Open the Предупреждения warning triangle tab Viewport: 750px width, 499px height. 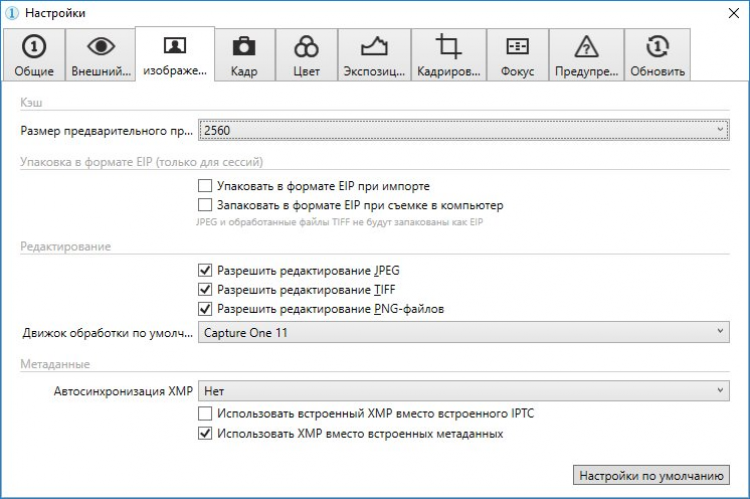pyautogui.click(x=587, y=46)
